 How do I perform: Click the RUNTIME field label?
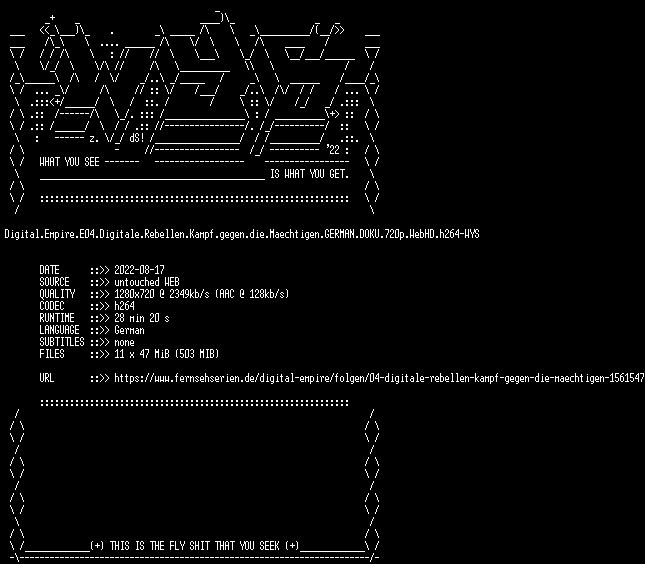pyautogui.click(x=57, y=318)
